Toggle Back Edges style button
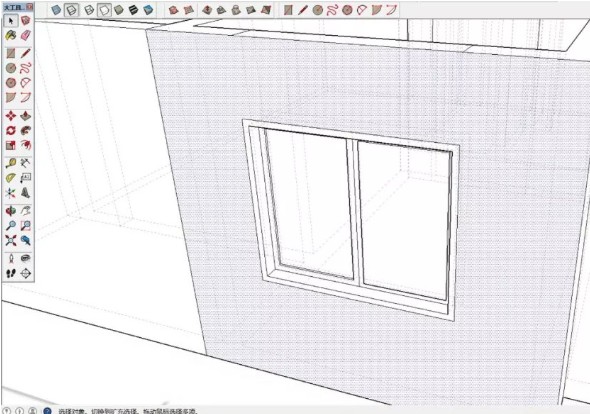590x414 pixels. (x=71, y=10)
